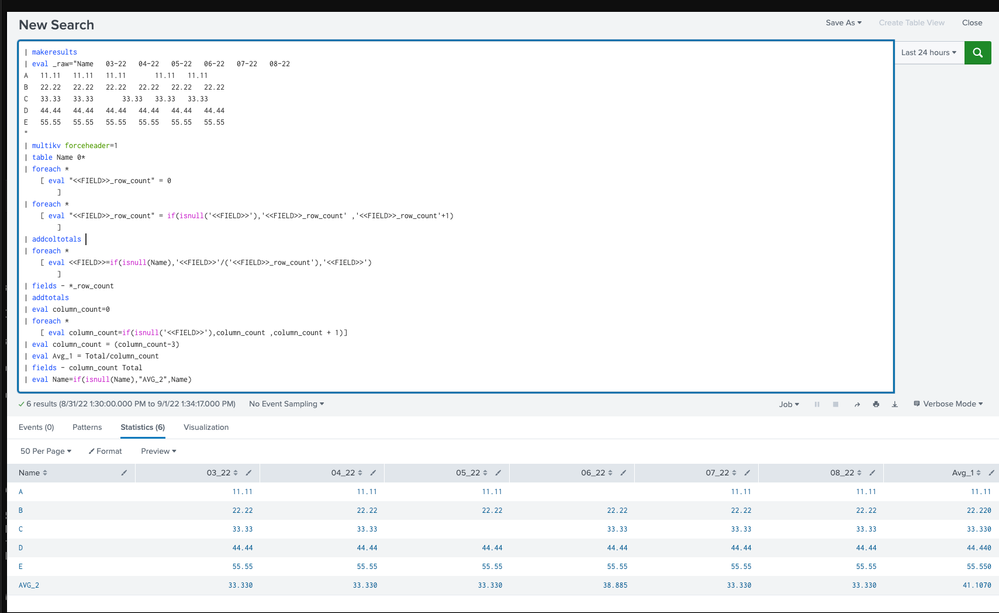Click the share job arrow icon
The image size is (999, 613).
pyautogui.click(x=856, y=404)
